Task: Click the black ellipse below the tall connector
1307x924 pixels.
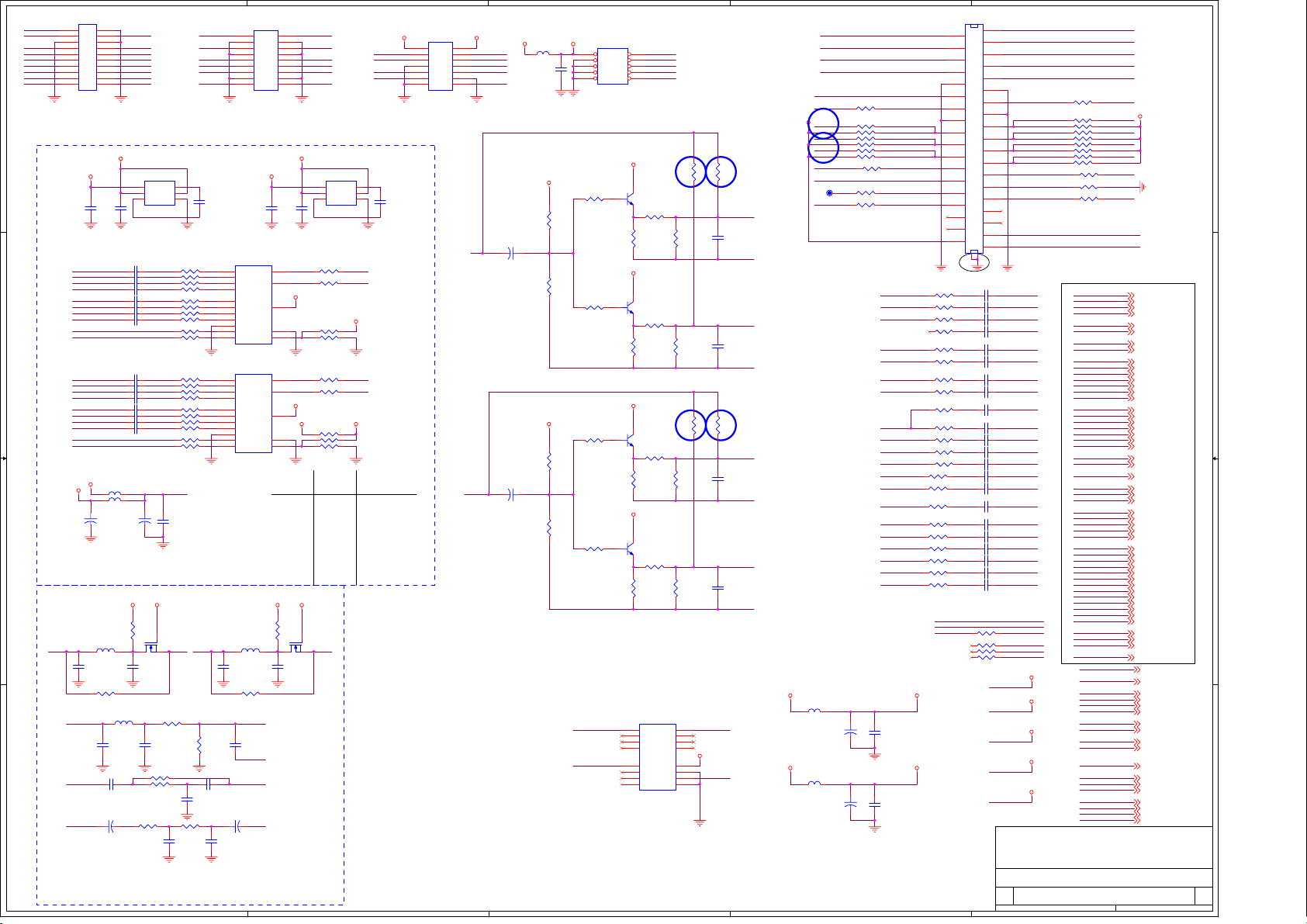Action: tap(974, 263)
